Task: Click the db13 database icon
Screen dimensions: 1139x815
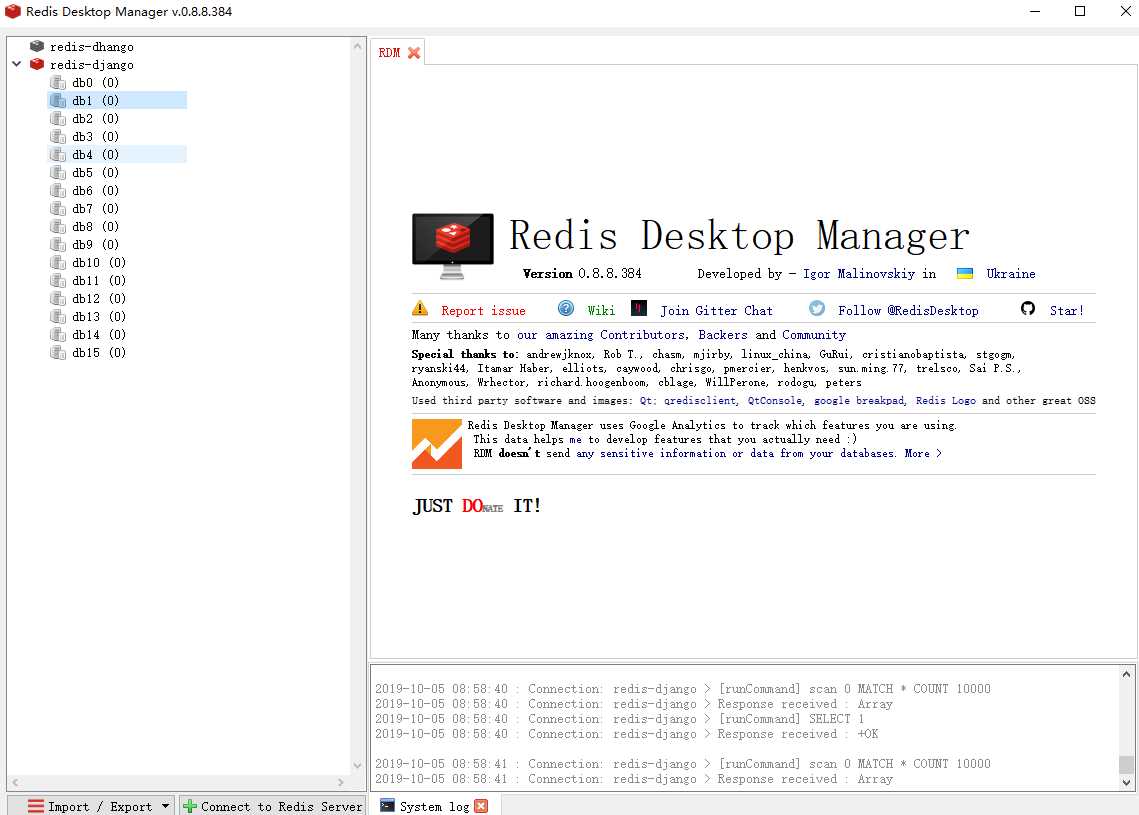Action: tap(58, 316)
